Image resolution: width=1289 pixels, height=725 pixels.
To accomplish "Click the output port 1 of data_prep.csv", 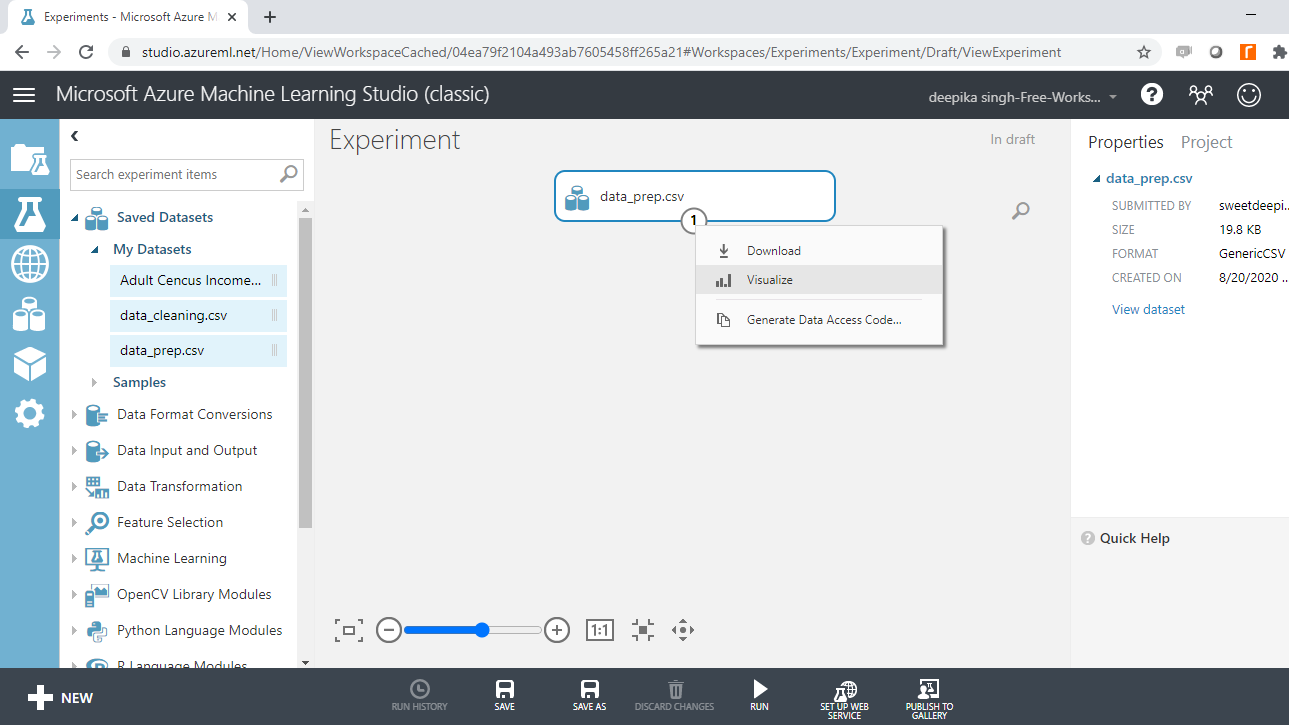I will pos(695,220).
